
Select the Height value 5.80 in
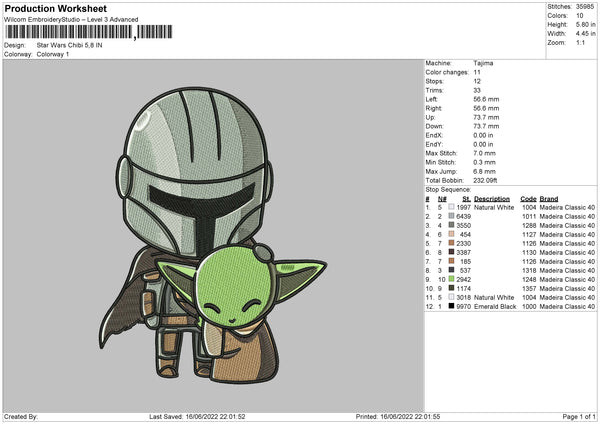(585, 24)
